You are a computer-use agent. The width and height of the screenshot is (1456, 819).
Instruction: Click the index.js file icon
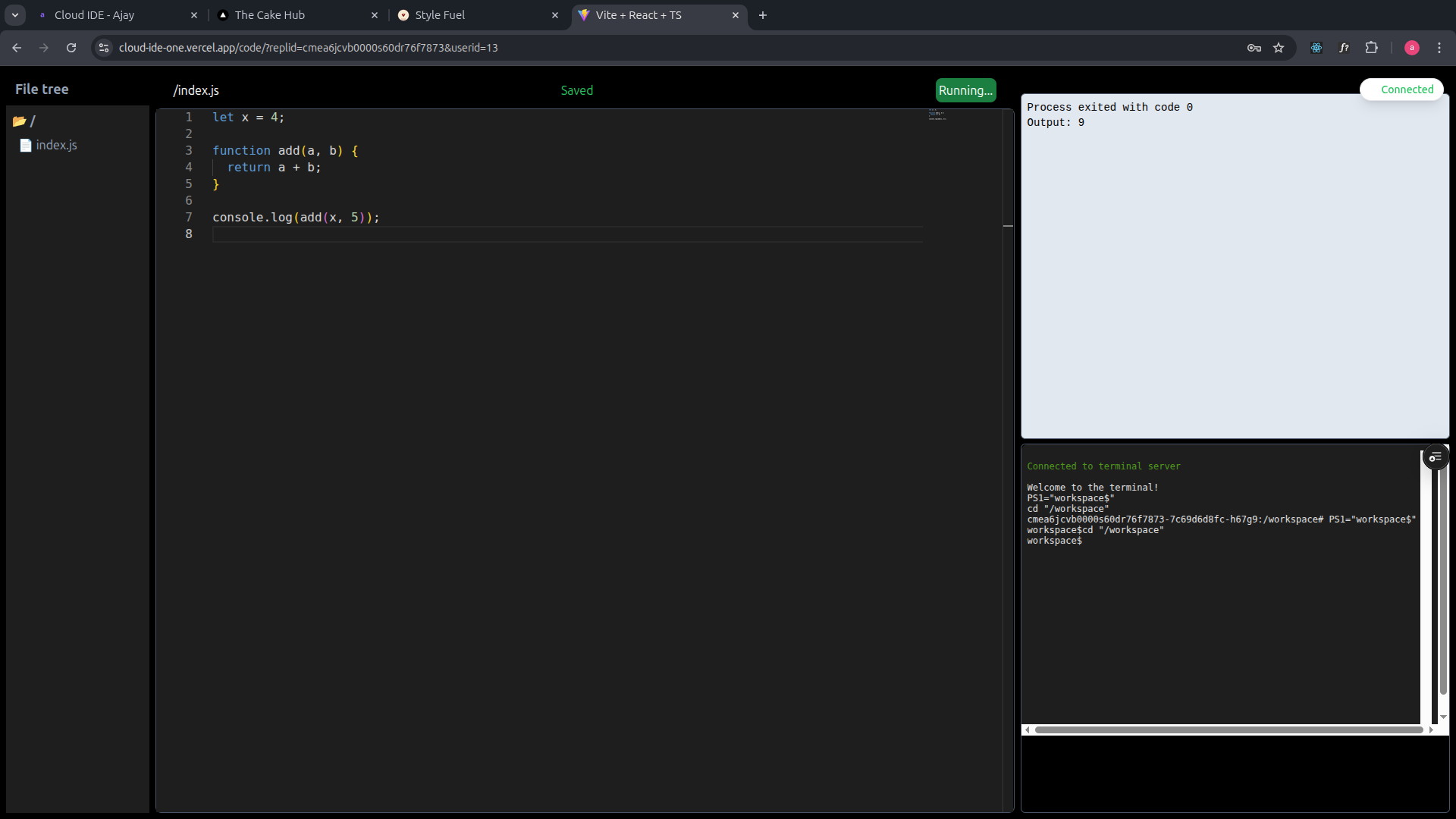26,146
